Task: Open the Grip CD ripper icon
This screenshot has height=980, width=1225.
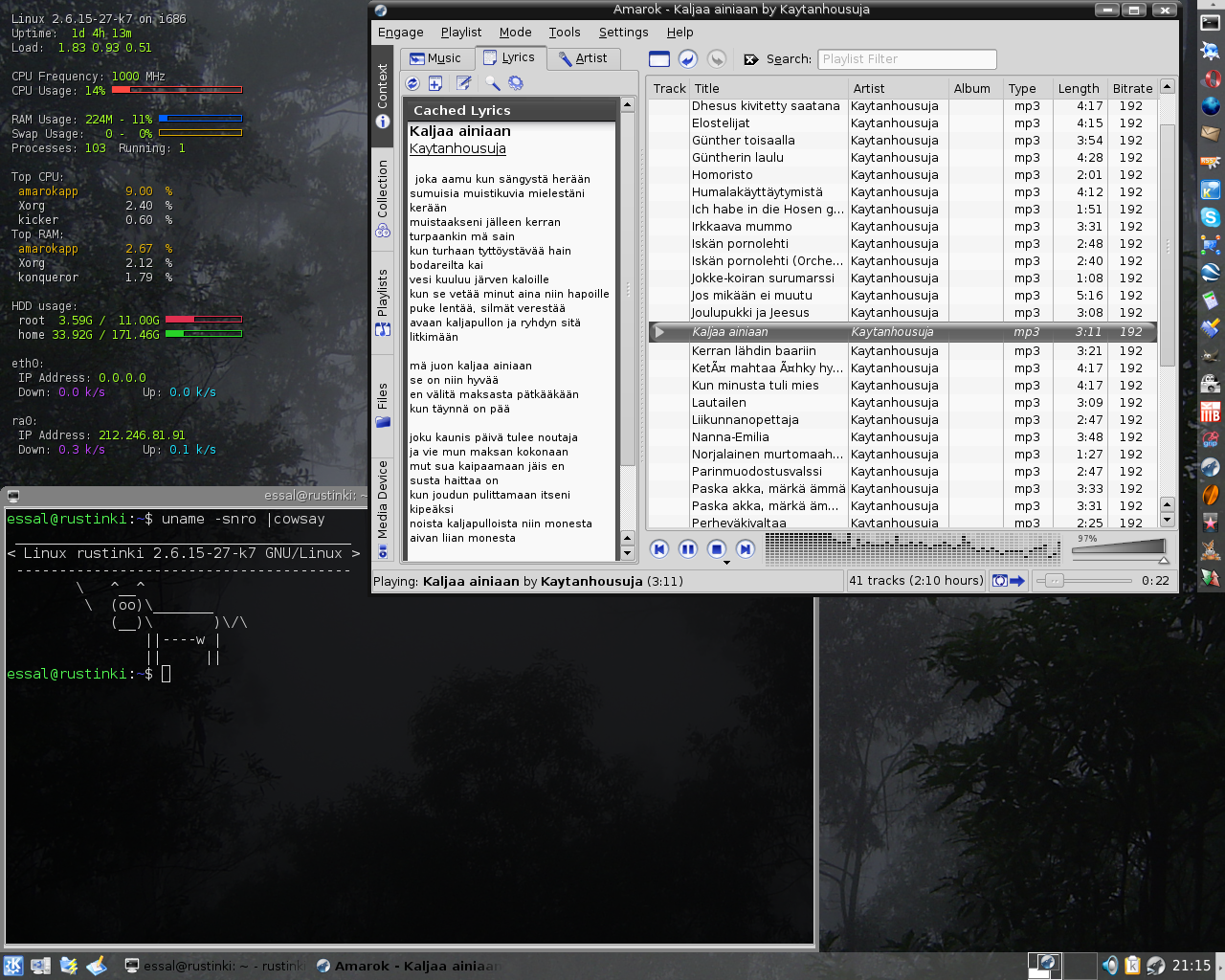Action: click(x=1211, y=439)
